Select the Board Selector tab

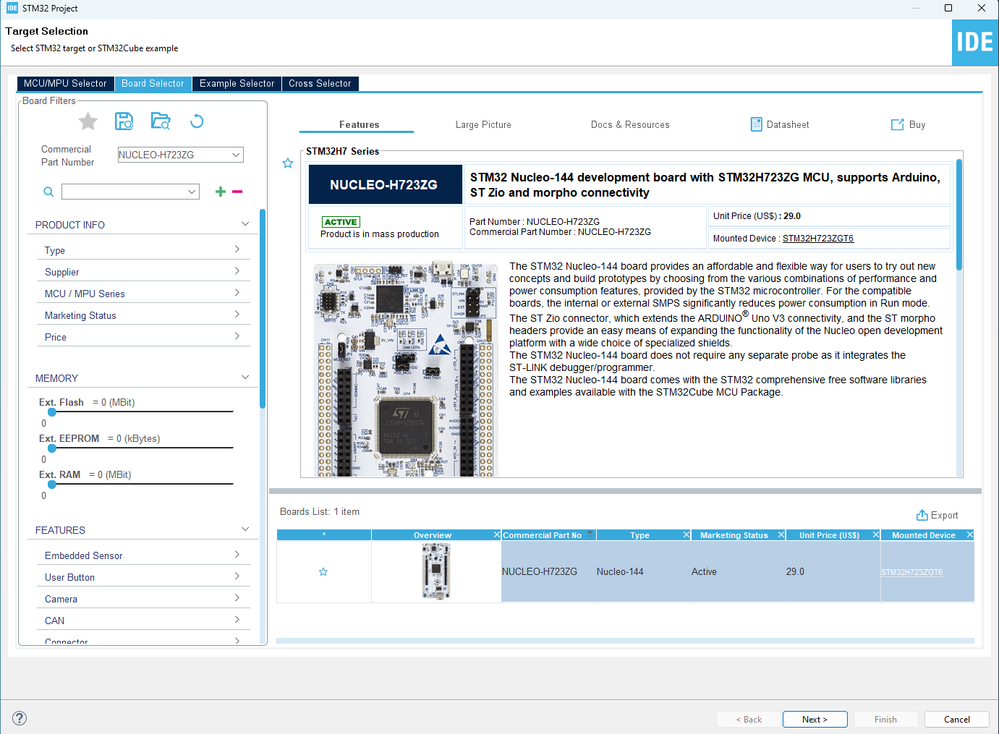[x=153, y=83]
